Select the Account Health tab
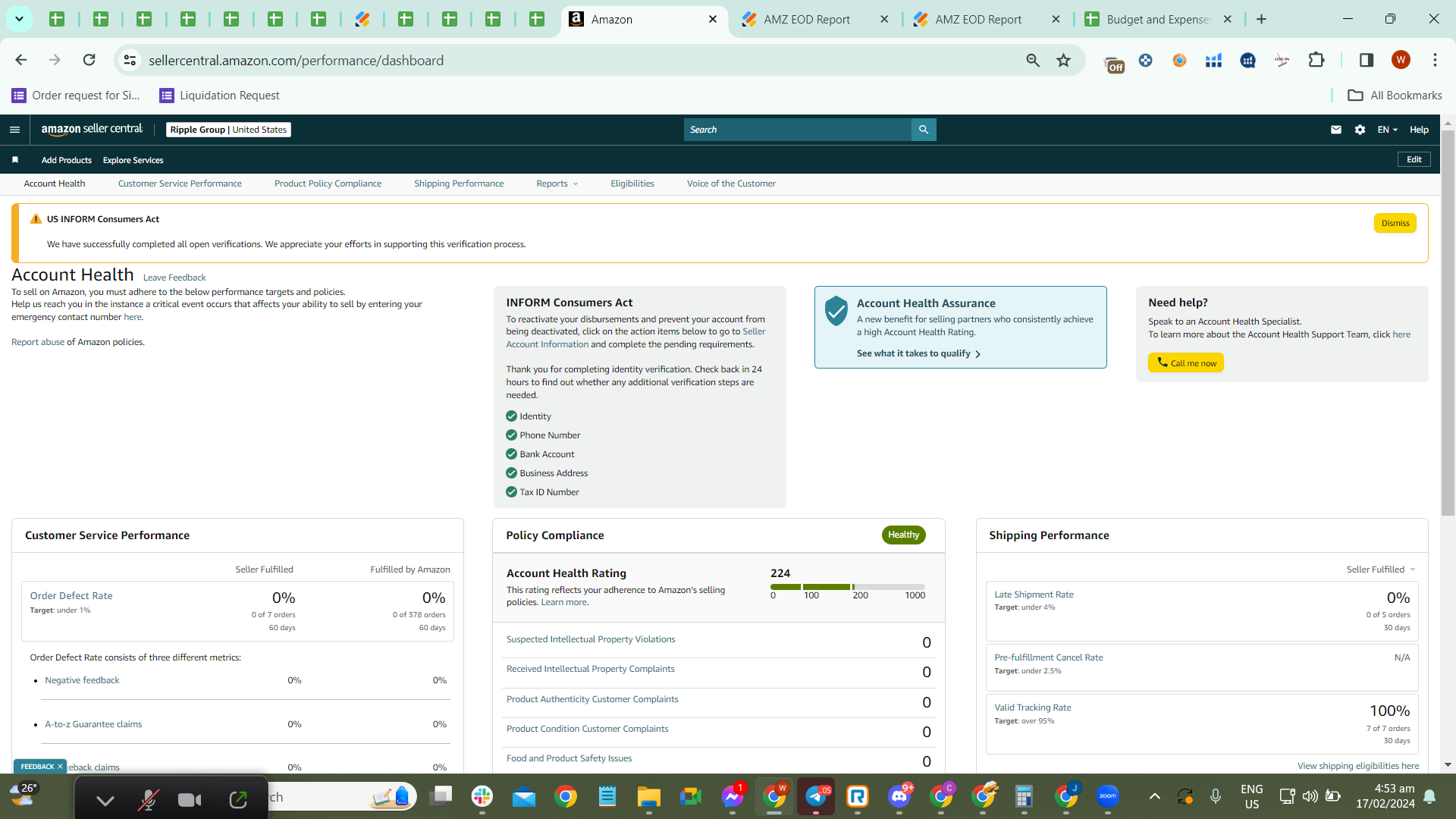Viewport: 1456px width, 819px height. click(55, 184)
